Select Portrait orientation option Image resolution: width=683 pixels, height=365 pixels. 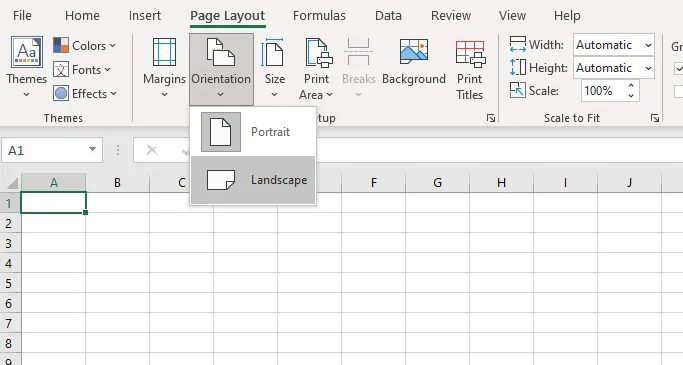[x=253, y=132]
